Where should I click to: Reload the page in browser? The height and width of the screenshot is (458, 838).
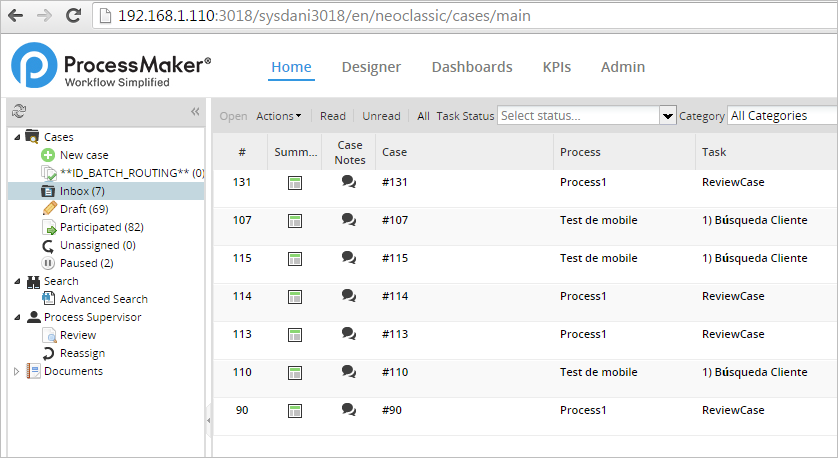pos(73,16)
